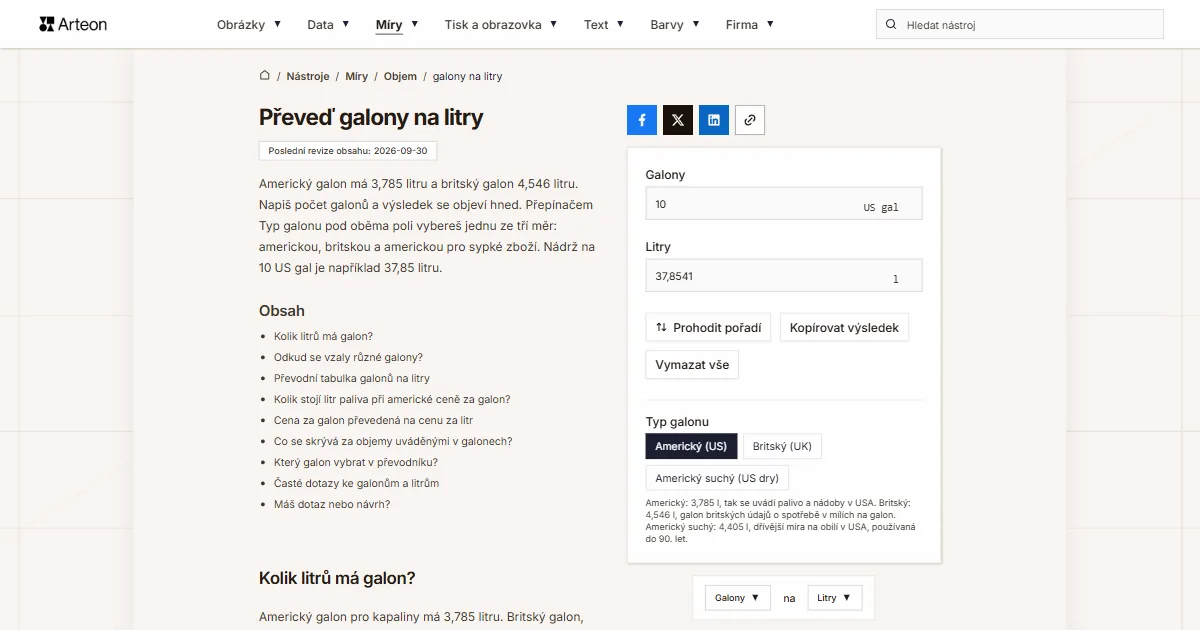1200x630 pixels.
Task: Share the page on Facebook
Action: click(x=642, y=120)
